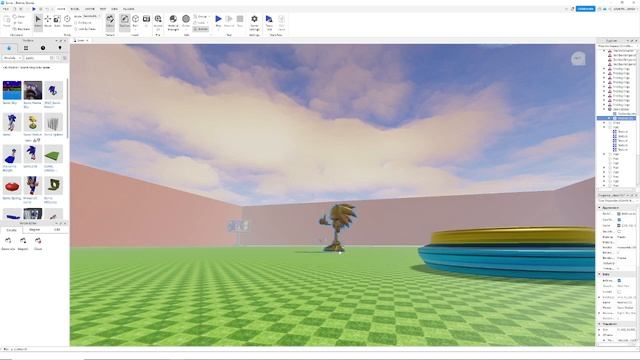Select the Toolbox Creations tab
The width and height of the screenshot is (640, 360).
(60, 48)
